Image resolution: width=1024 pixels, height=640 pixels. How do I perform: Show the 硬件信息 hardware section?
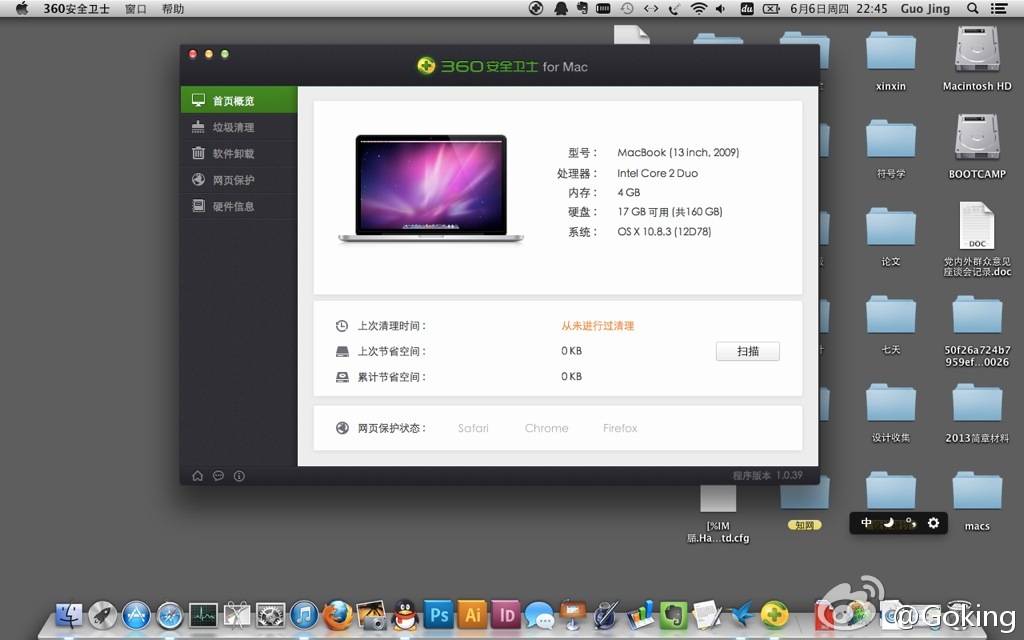[239, 206]
